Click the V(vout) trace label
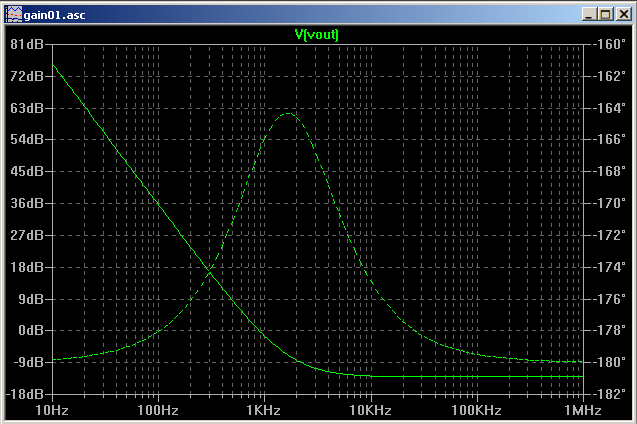The height and width of the screenshot is (424, 637). tap(316, 35)
